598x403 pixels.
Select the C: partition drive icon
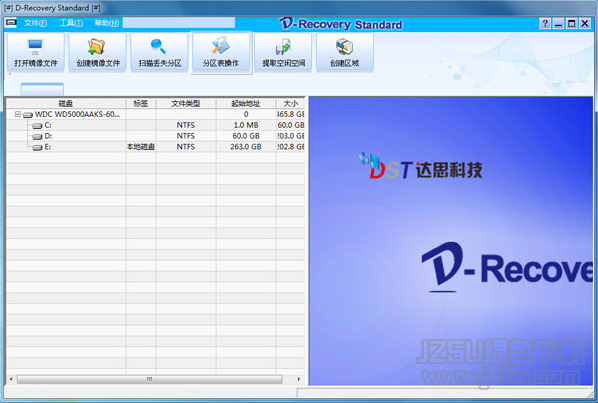(x=37, y=125)
